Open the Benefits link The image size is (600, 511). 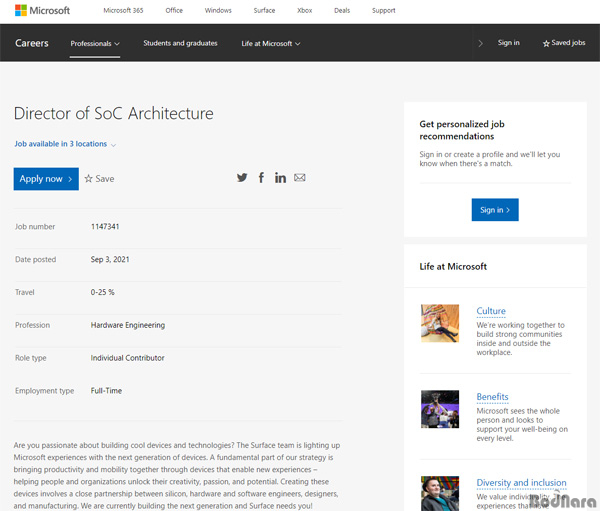click(x=492, y=397)
